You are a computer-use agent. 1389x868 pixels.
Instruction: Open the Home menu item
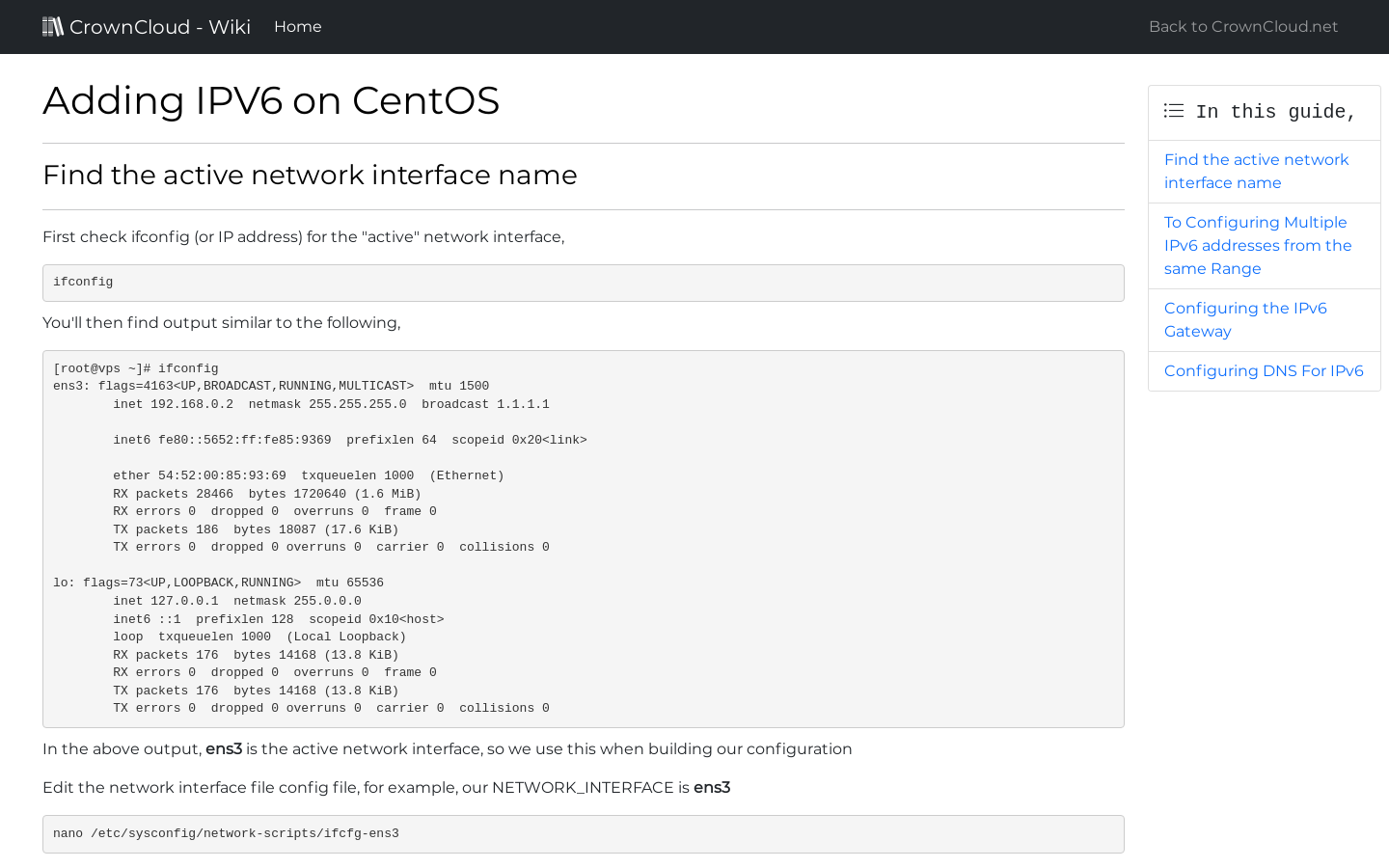[x=297, y=26]
